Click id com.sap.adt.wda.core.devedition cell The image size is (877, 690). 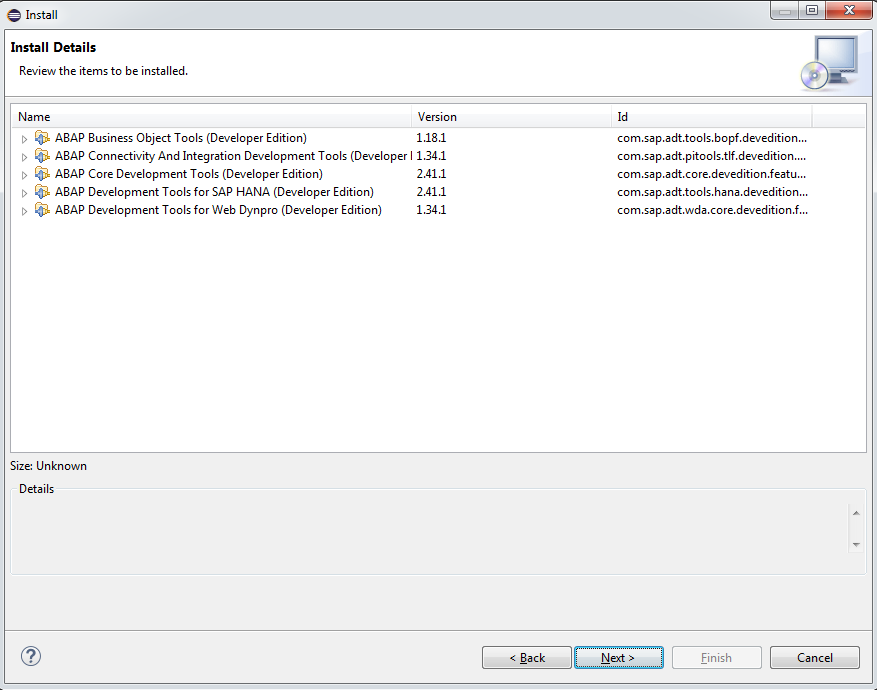point(712,210)
